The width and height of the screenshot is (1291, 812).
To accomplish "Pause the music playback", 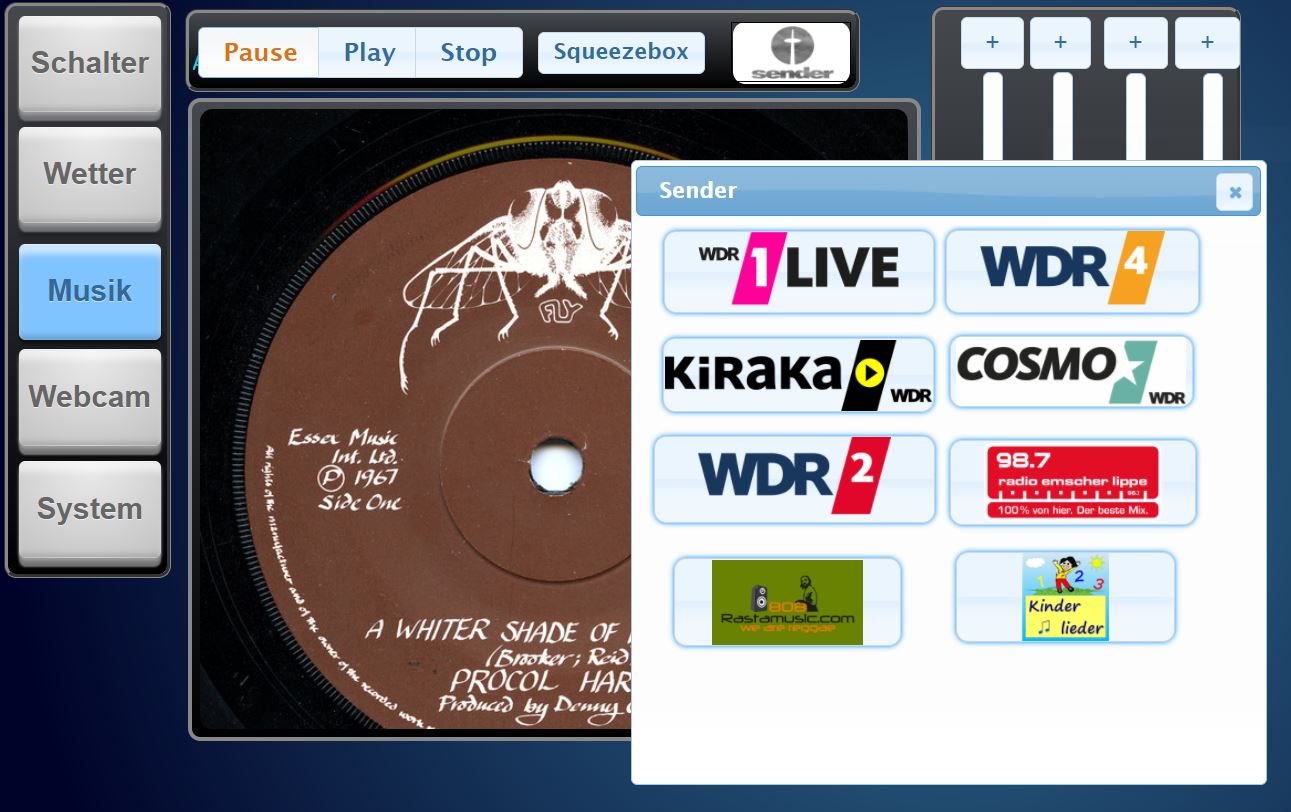I will pyautogui.click(x=260, y=52).
